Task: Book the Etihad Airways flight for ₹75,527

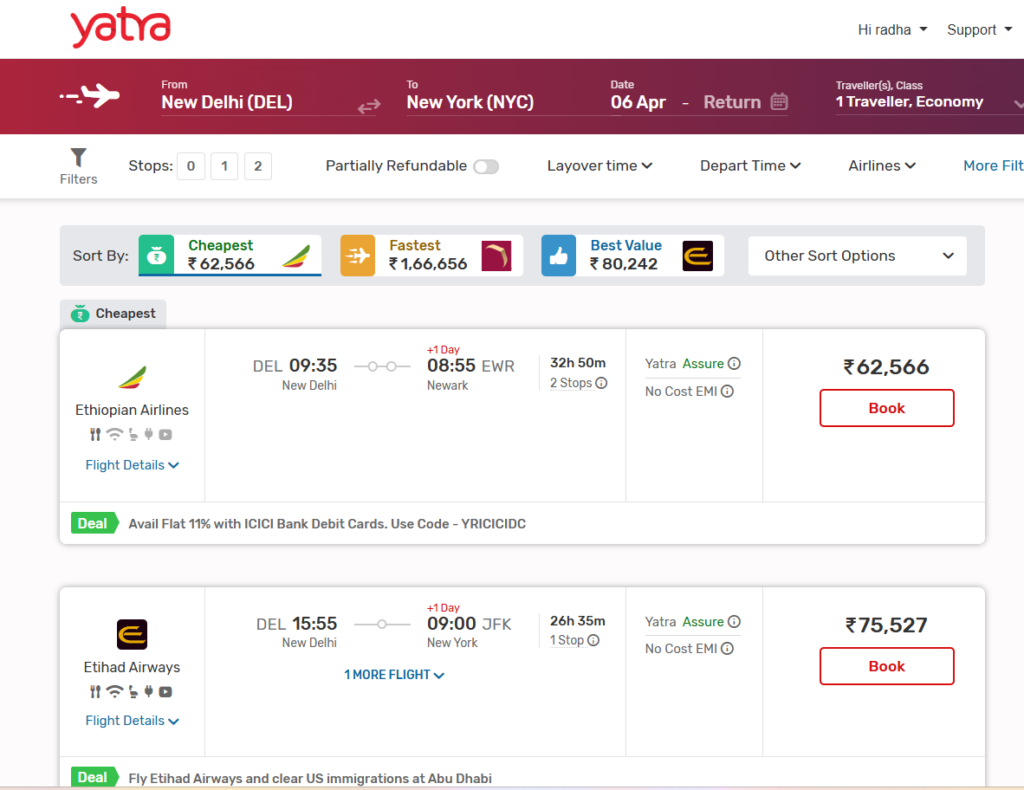Action: coord(886,666)
